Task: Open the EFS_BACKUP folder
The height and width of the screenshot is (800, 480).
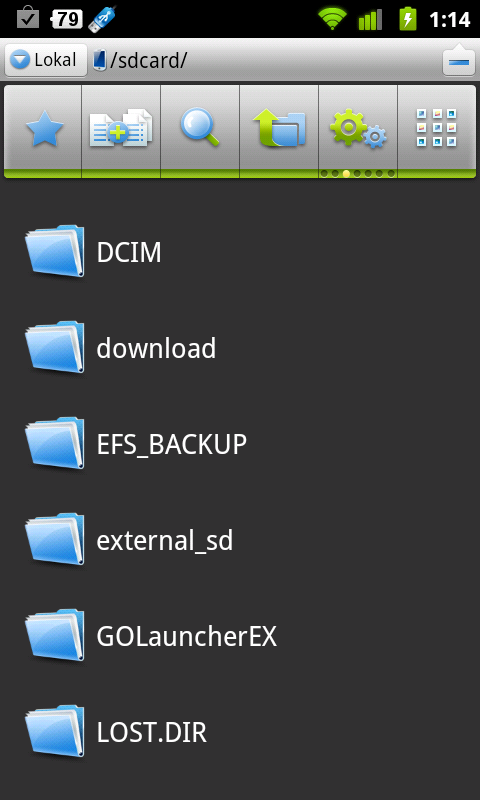Action: point(240,444)
